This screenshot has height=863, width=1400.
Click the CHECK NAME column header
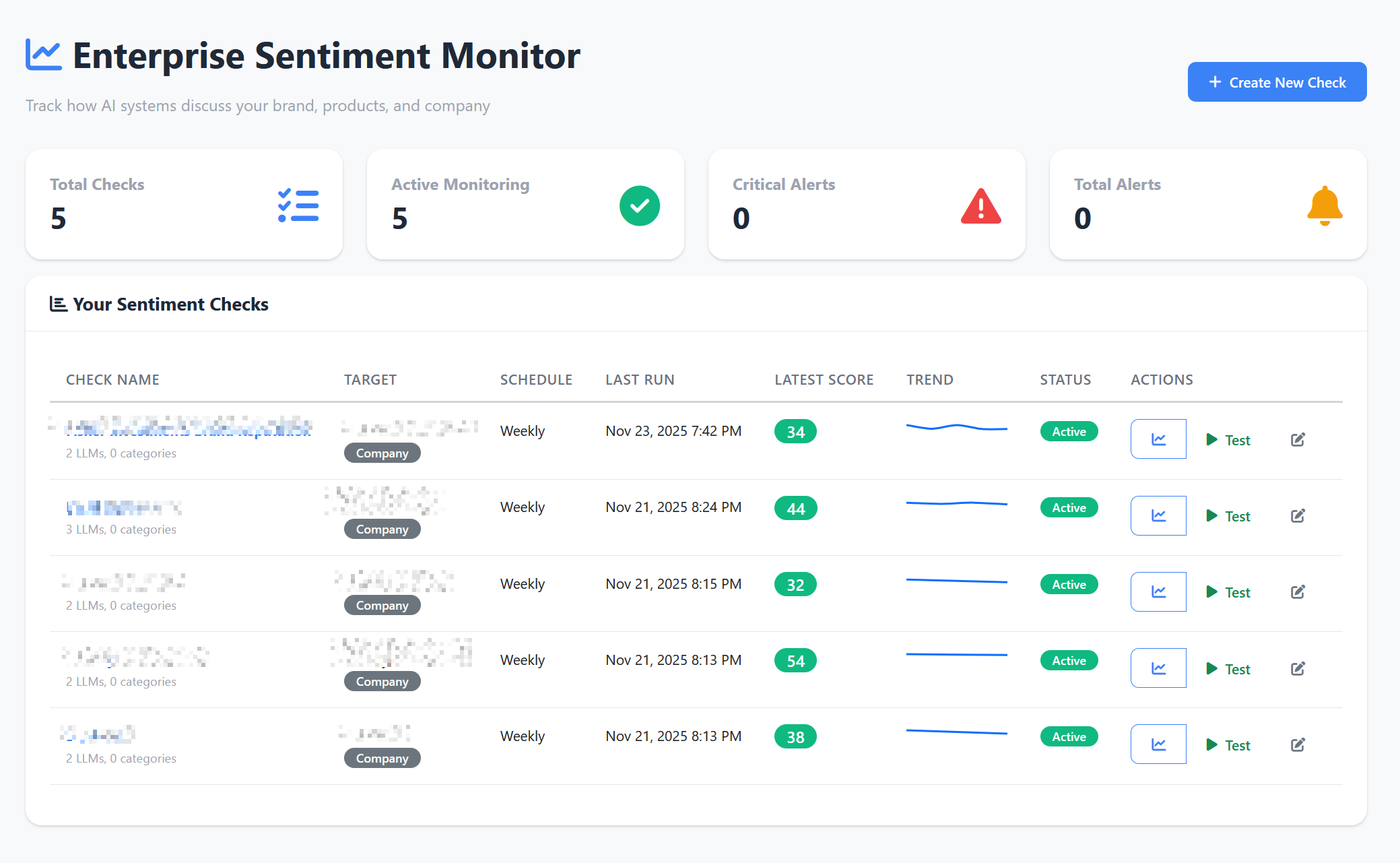click(x=112, y=379)
